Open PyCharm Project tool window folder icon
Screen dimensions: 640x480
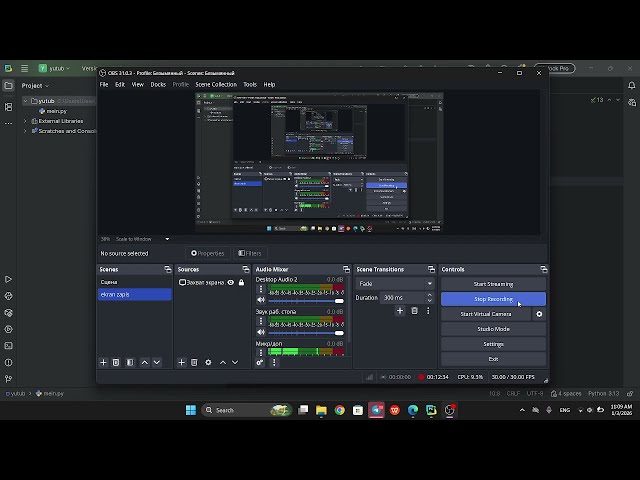pos(9,86)
